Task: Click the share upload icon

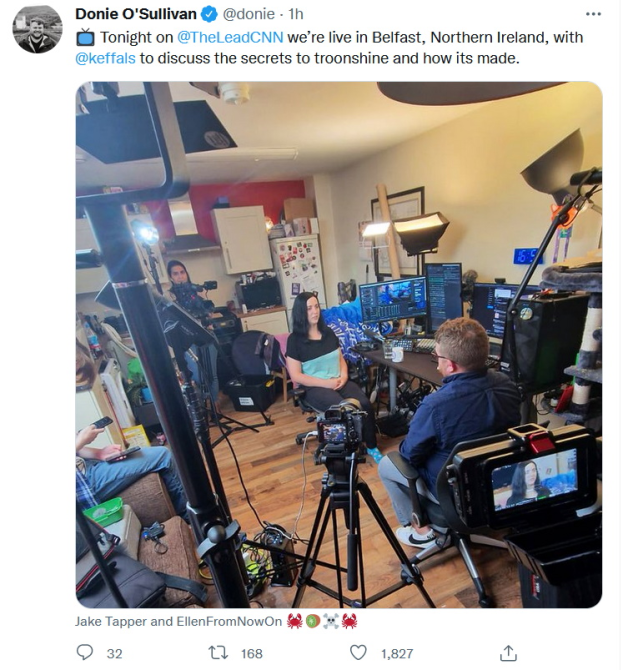Action: (508, 653)
